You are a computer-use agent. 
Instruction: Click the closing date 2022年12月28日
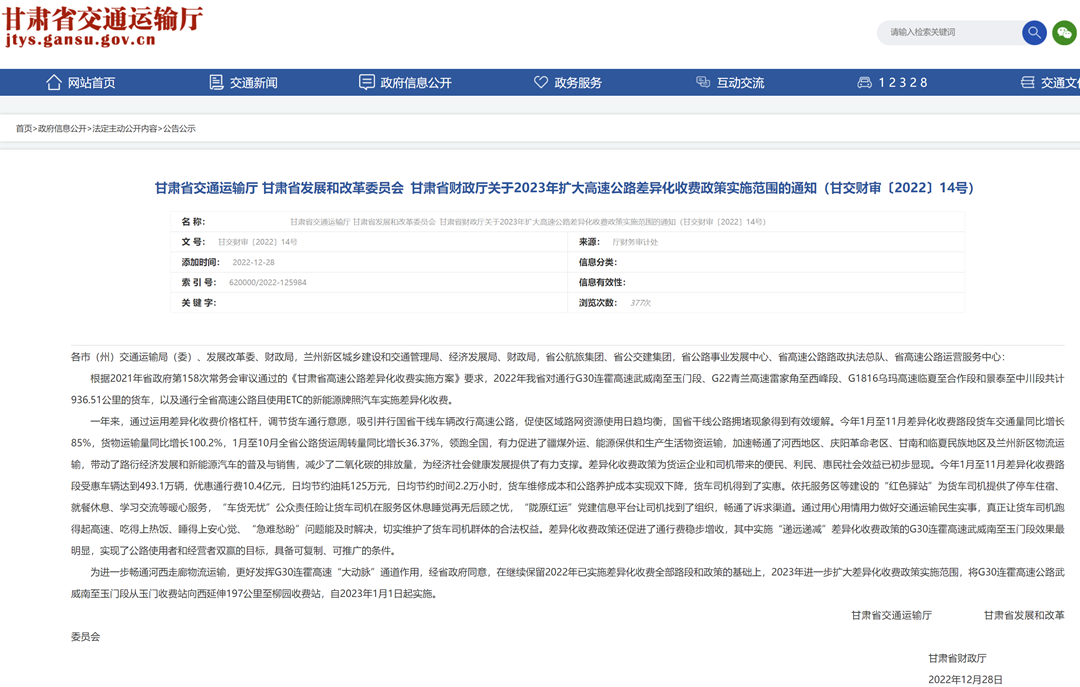(x=966, y=679)
